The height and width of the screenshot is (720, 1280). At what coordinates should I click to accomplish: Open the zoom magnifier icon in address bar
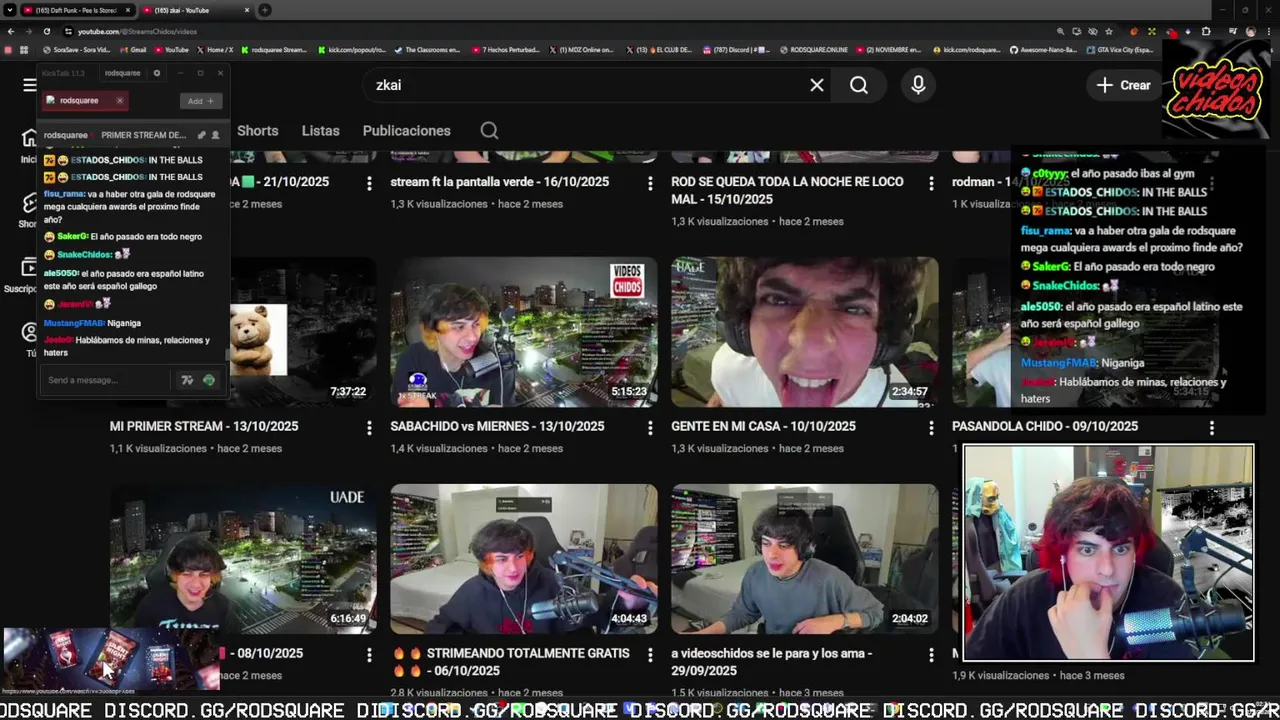(x=1060, y=31)
